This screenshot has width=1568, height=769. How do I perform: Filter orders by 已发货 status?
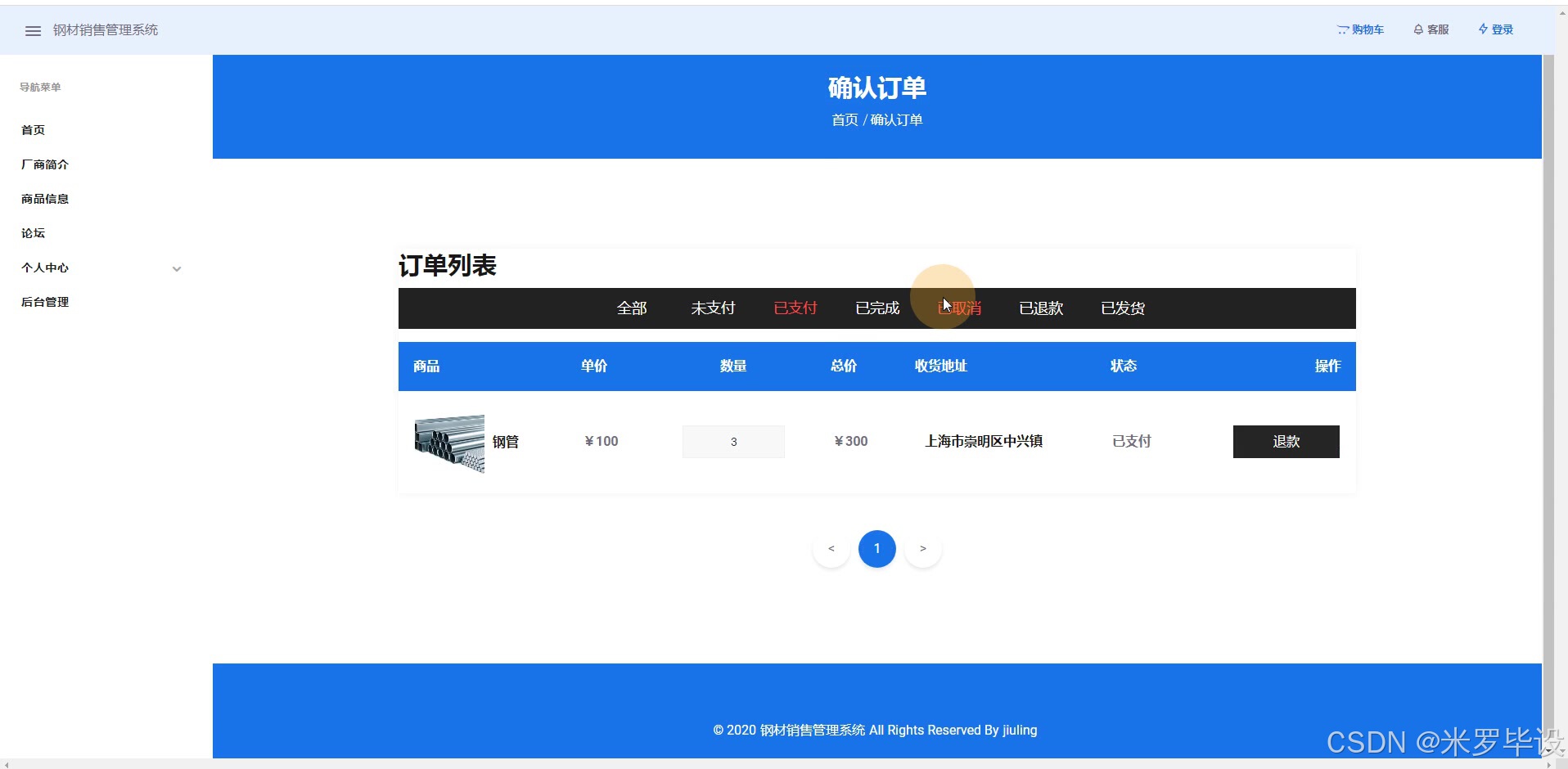tap(1122, 308)
